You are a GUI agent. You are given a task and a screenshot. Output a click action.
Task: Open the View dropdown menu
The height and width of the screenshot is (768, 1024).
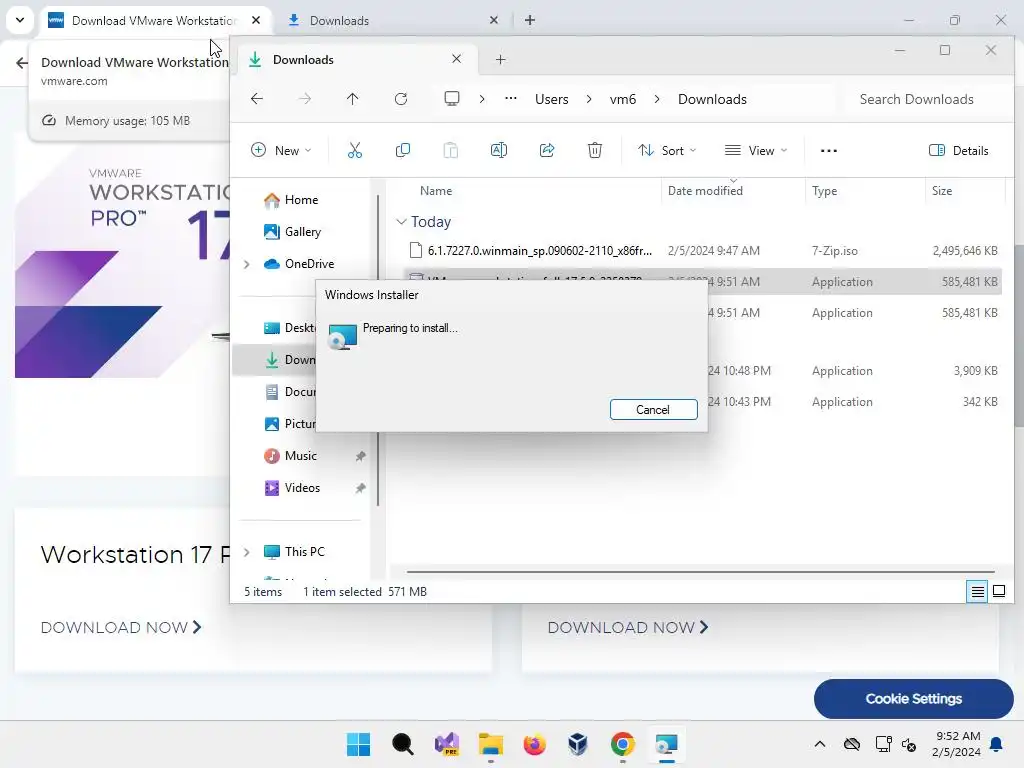point(756,151)
